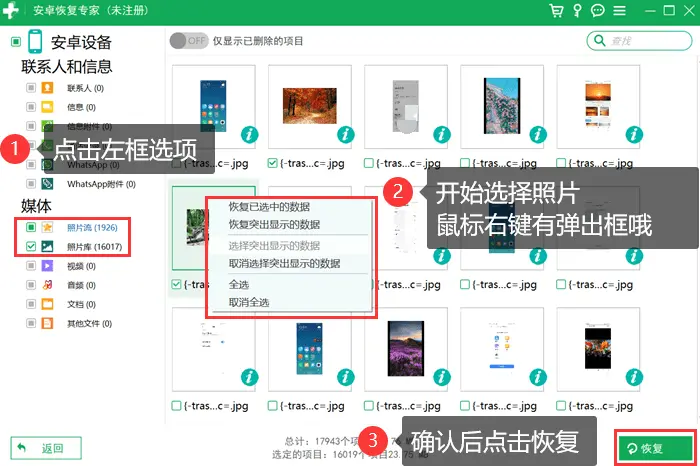Show info for the purple lavender photo
This screenshot has width=700, height=466.
[442, 377]
